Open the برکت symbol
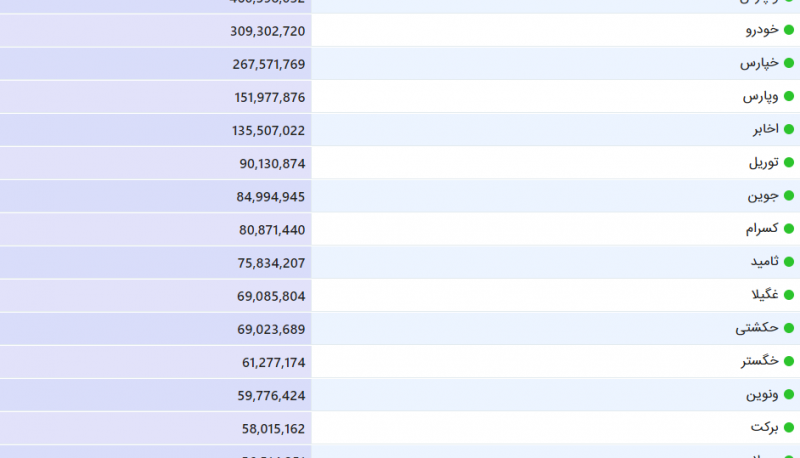This screenshot has height=458, width=800. point(765,427)
